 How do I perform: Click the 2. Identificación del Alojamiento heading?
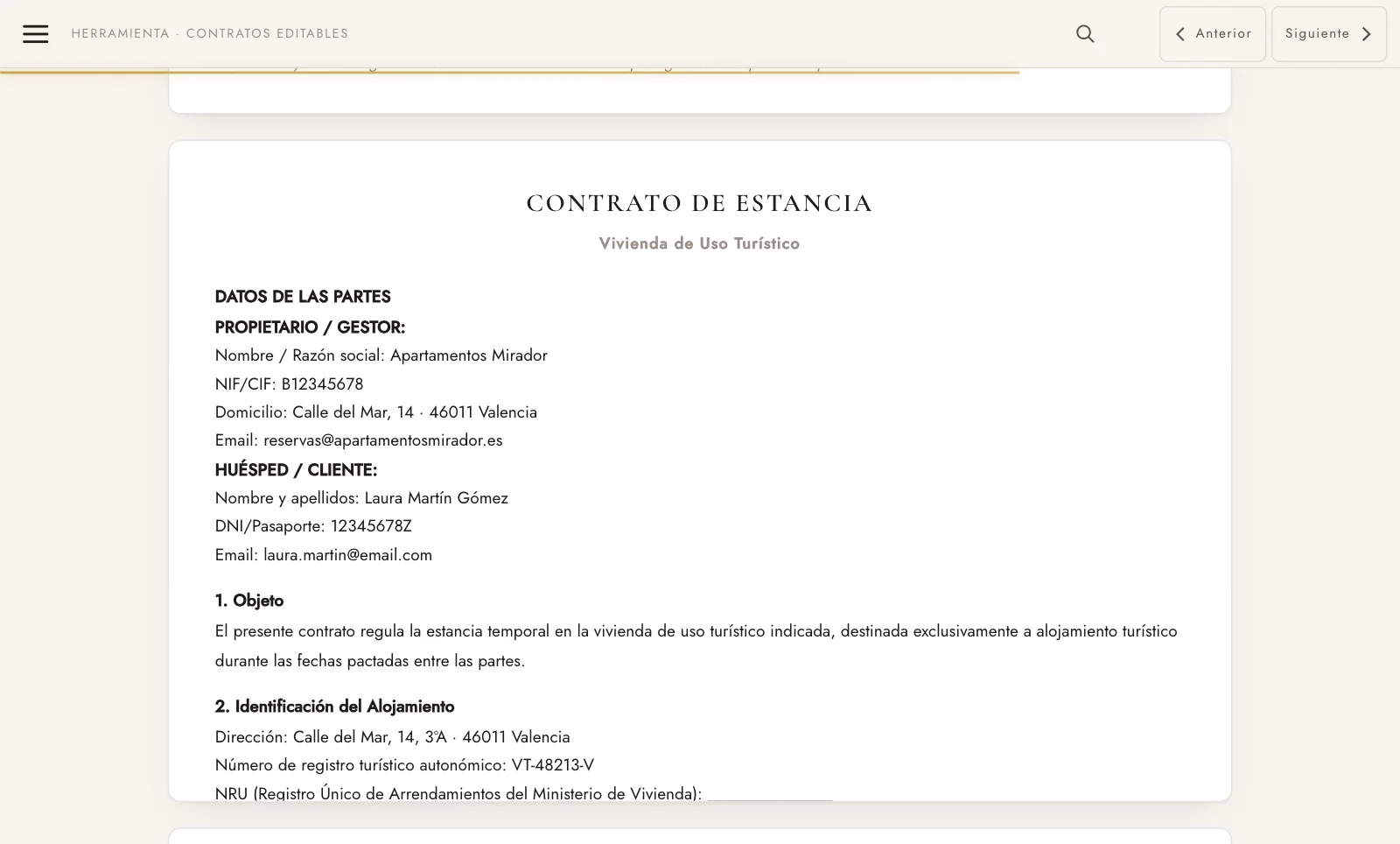click(334, 707)
